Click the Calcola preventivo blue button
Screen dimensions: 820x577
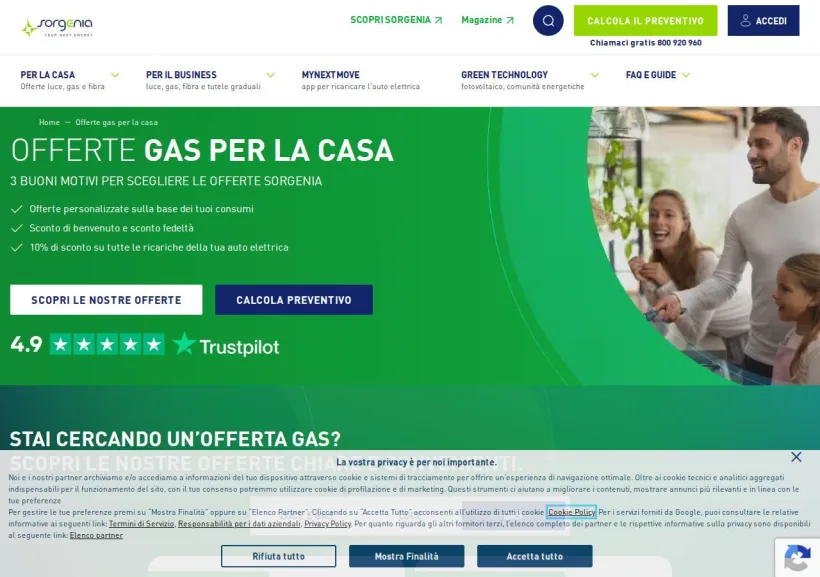(x=294, y=300)
